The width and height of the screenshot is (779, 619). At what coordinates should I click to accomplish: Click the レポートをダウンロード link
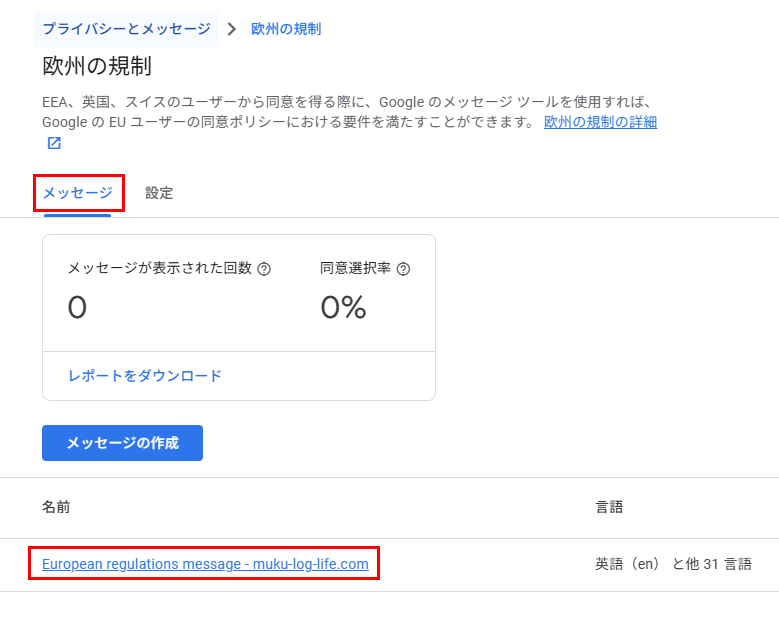(x=145, y=376)
